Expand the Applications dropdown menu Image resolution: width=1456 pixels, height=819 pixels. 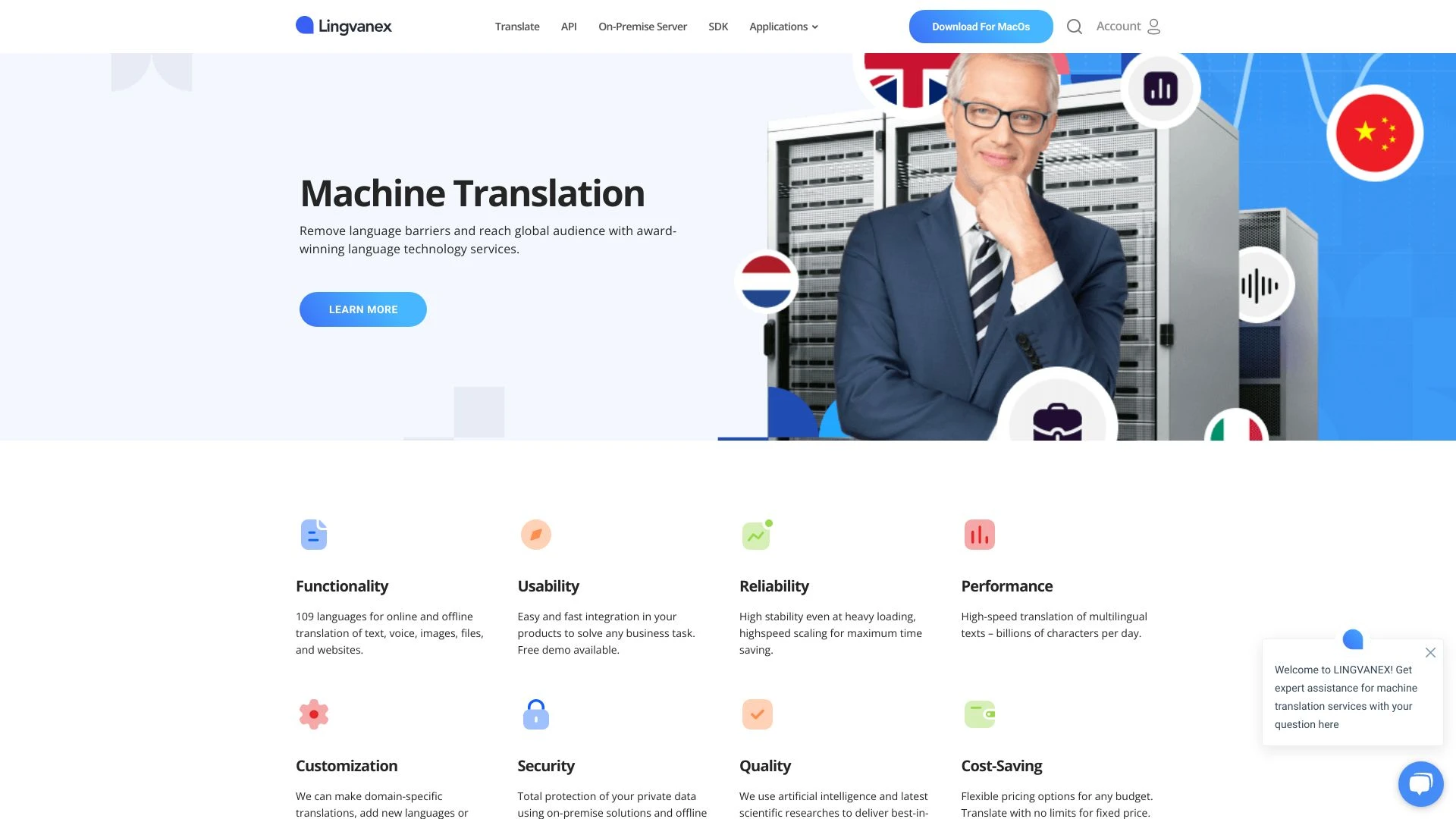point(784,26)
